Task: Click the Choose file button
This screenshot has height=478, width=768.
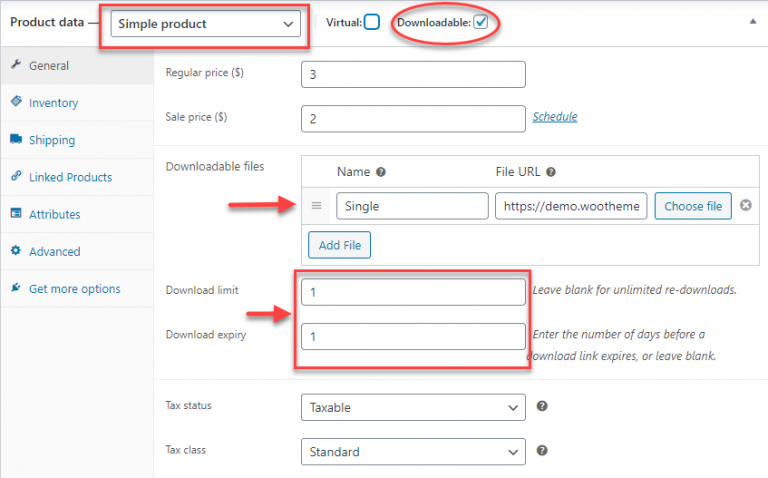Action: click(x=693, y=206)
